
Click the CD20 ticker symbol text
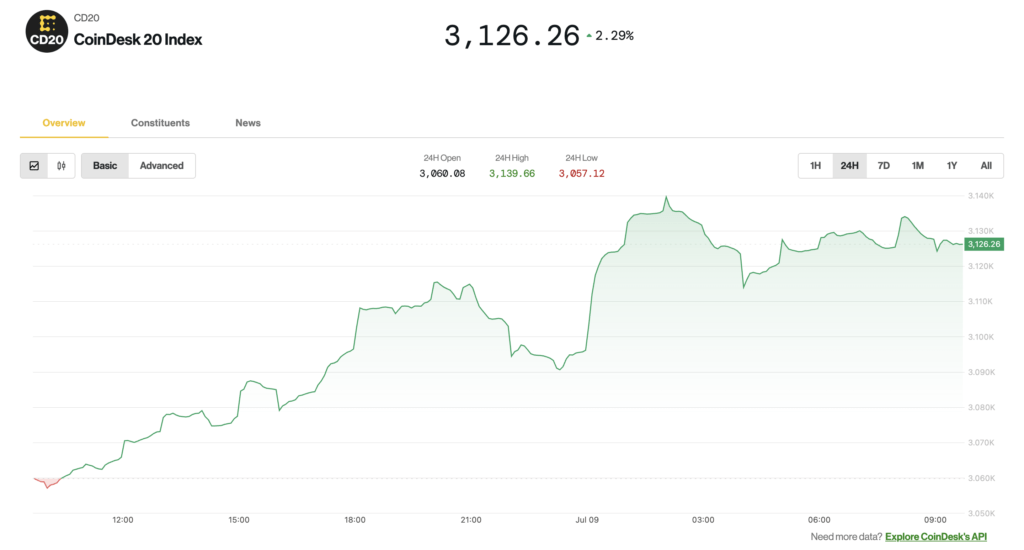point(87,18)
